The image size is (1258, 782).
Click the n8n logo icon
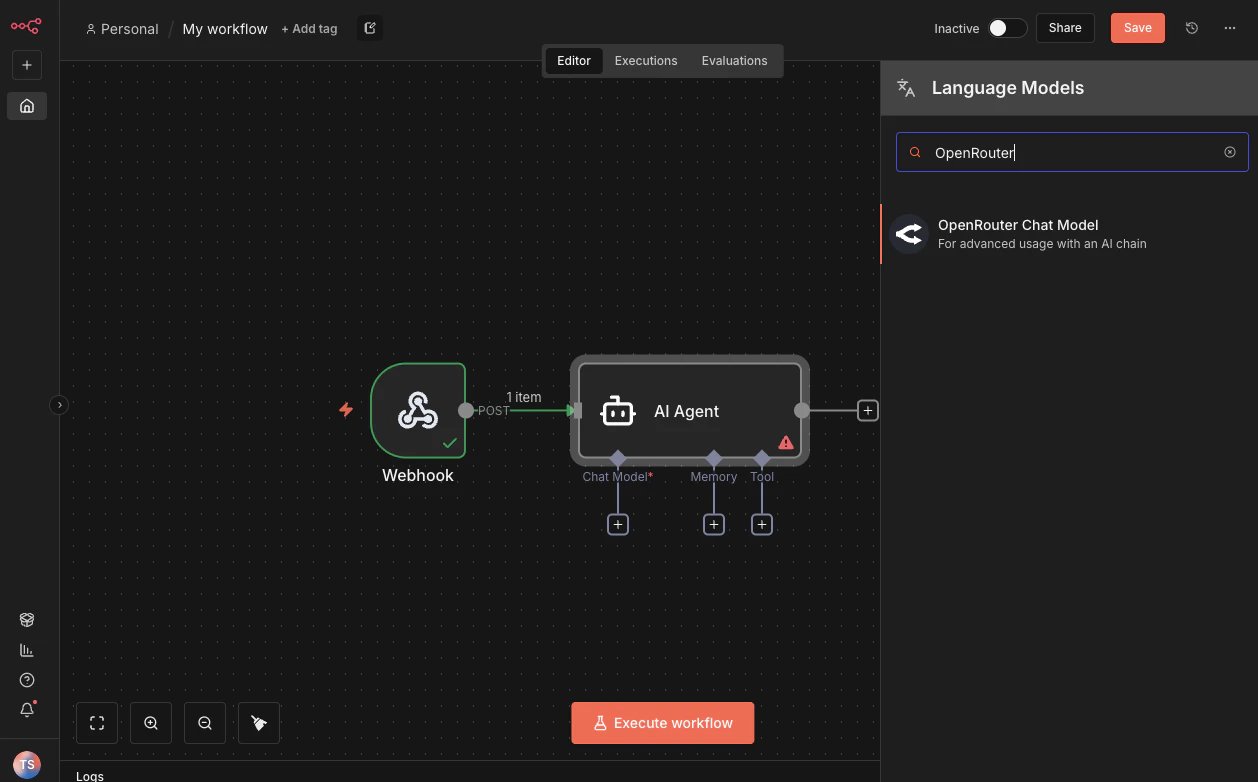(26, 26)
